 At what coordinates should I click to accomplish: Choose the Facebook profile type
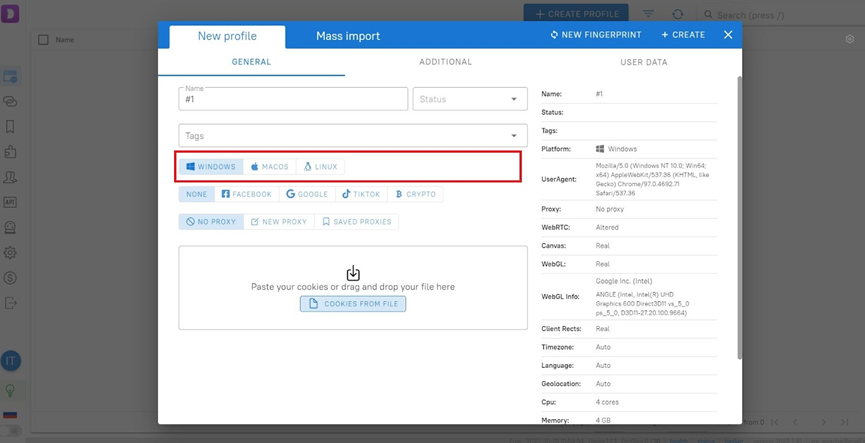[247, 194]
